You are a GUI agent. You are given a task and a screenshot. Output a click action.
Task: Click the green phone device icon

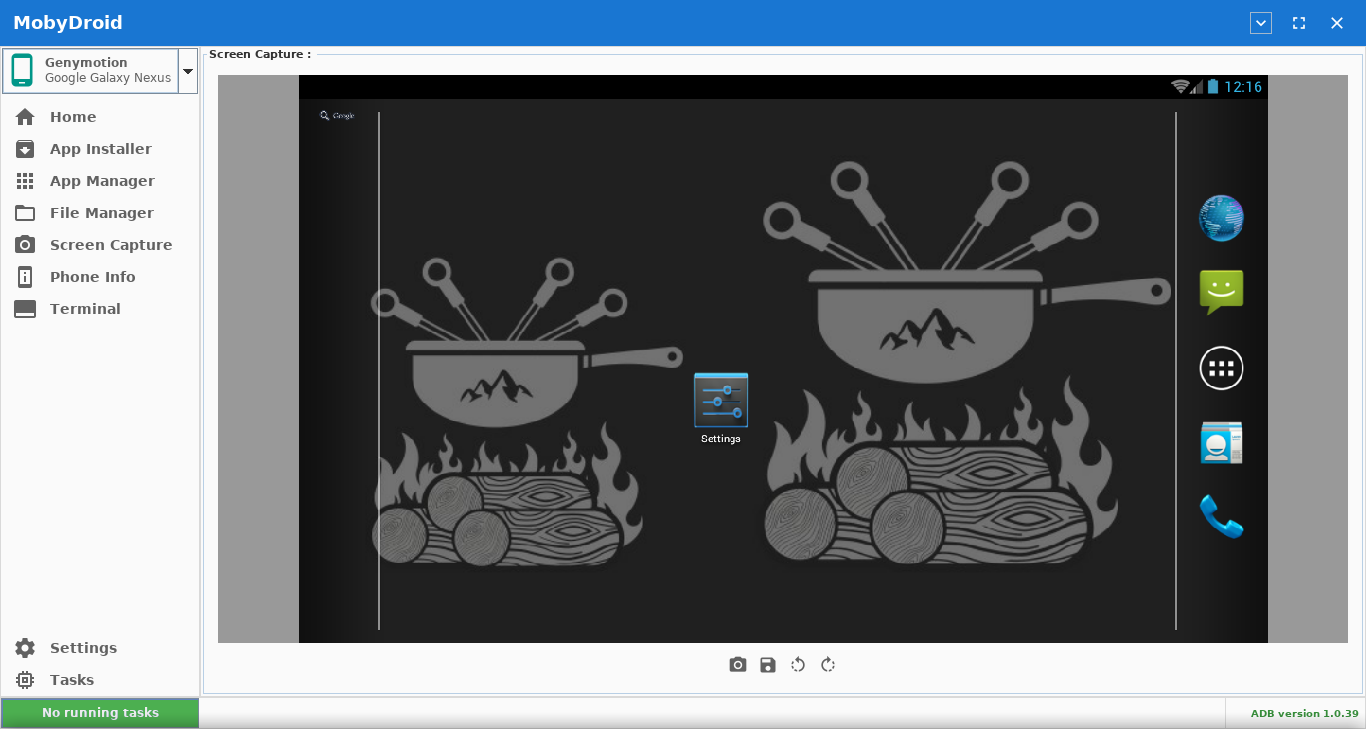click(22, 70)
